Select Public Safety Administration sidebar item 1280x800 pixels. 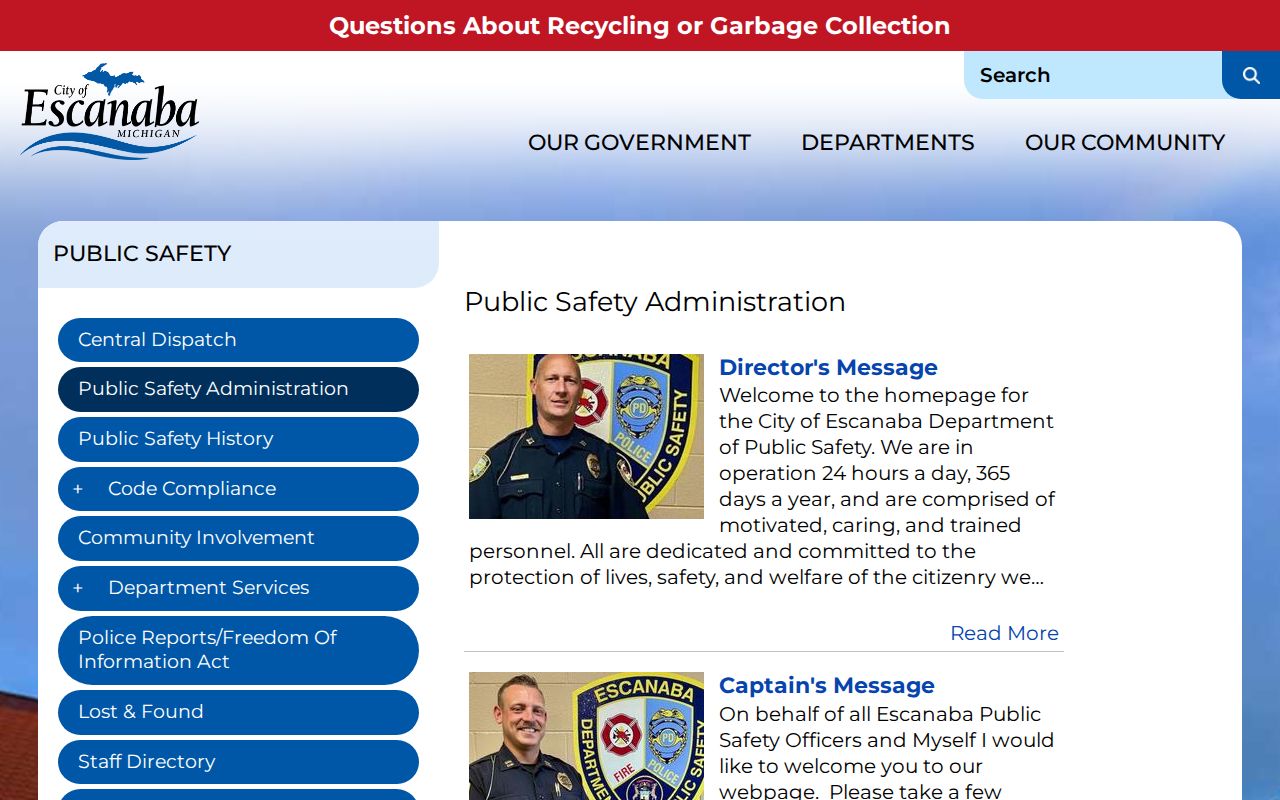coord(238,389)
